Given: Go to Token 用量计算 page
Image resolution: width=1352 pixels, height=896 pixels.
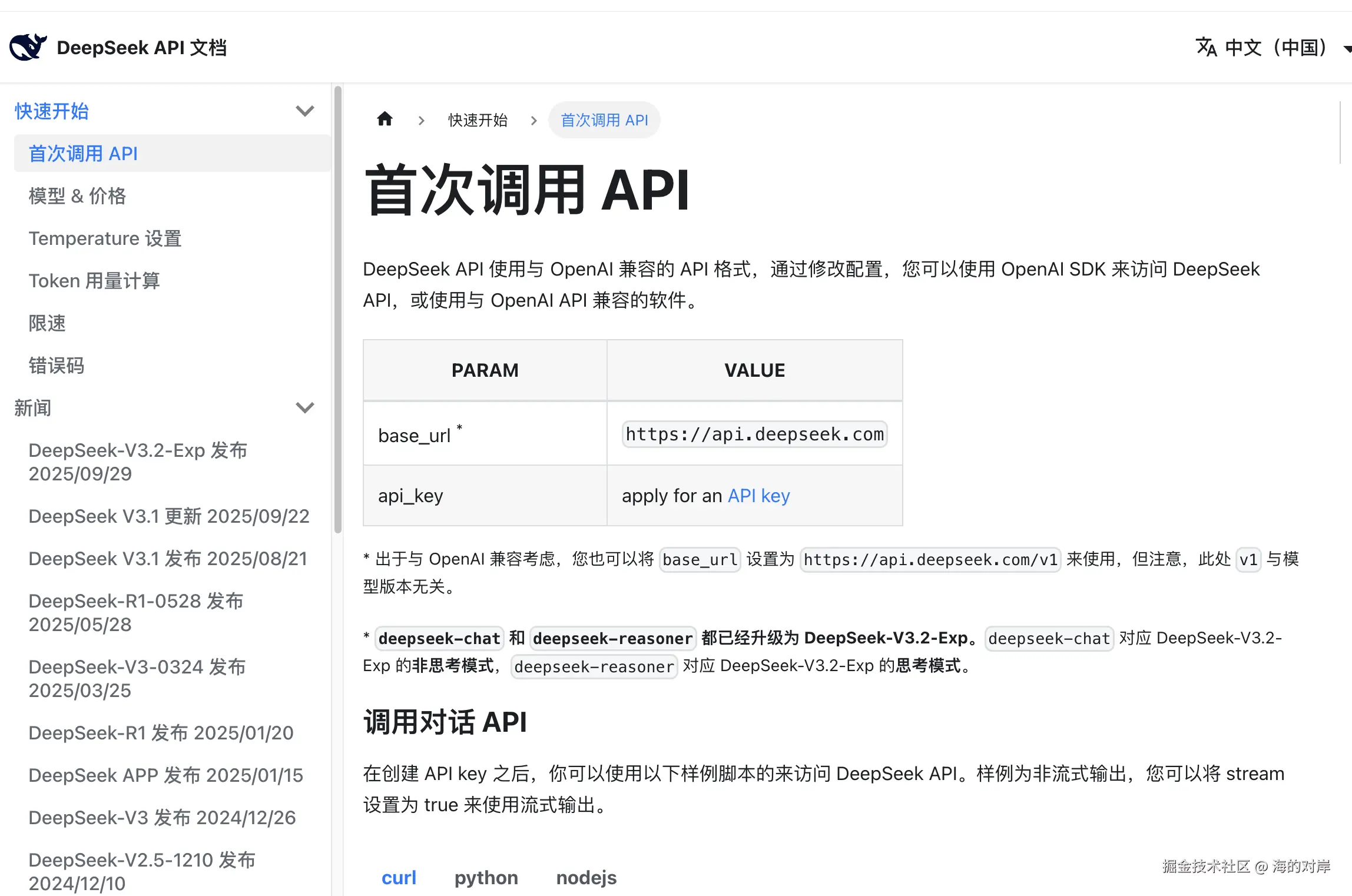Looking at the screenshot, I should click(x=94, y=281).
